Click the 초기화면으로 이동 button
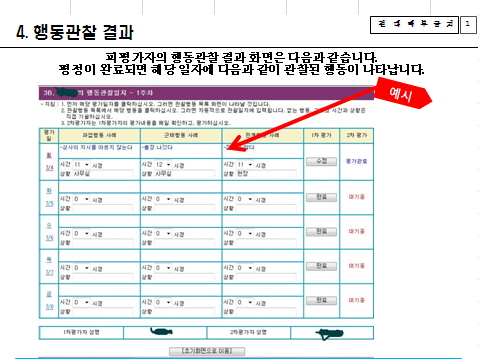 tap(207, 351)
